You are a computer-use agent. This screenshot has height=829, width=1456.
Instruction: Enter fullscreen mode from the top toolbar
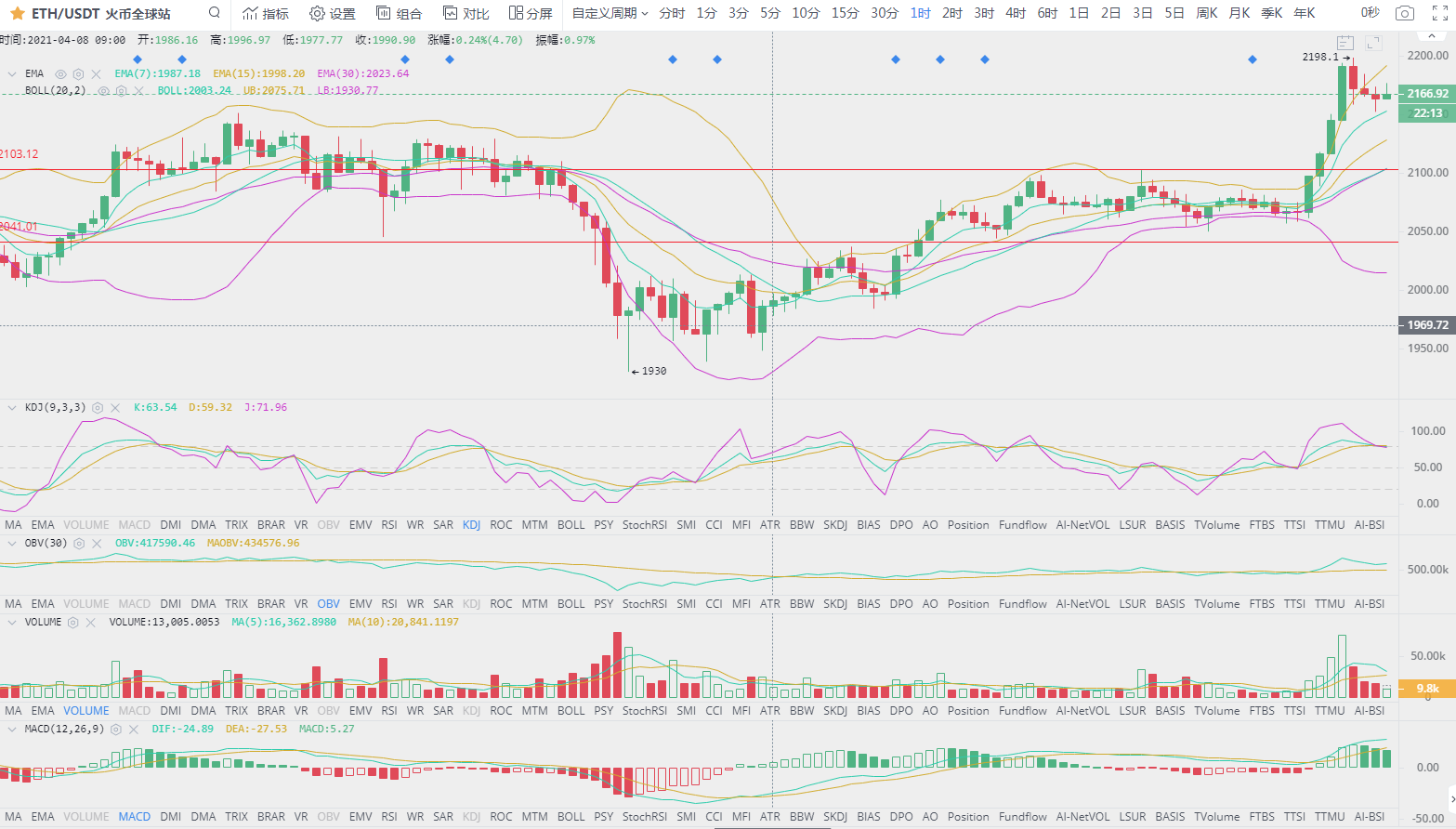click(x=1439, y=13)
